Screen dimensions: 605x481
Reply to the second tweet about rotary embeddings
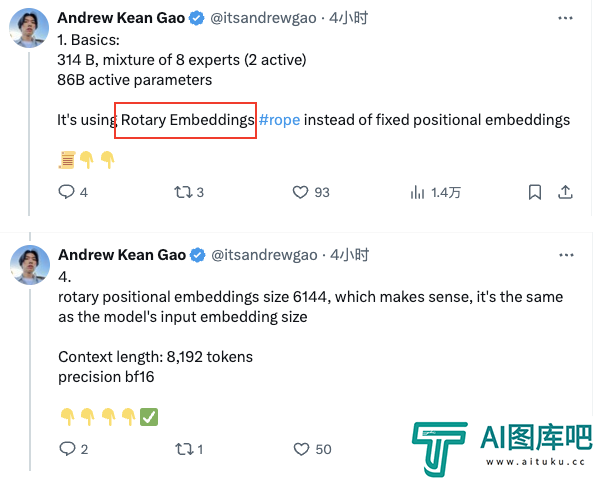point(67,449)
